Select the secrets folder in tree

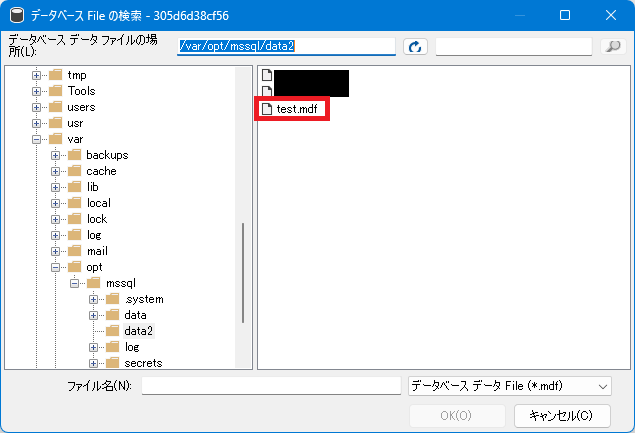tap(143, 363)
